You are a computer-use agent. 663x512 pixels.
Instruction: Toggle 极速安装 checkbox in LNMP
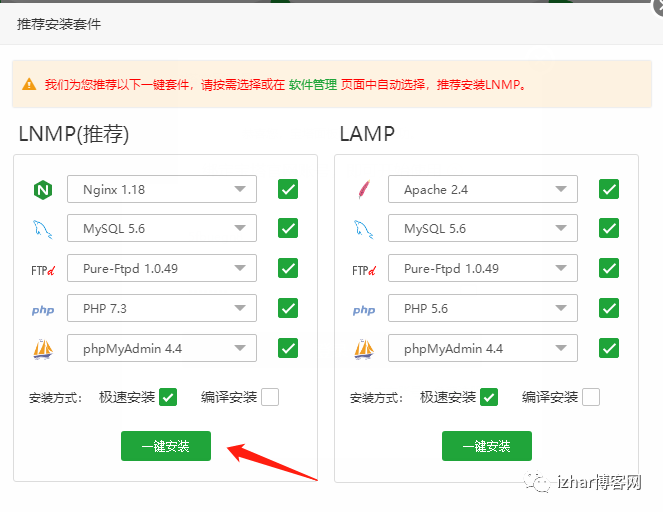click(x=168, y=397)
